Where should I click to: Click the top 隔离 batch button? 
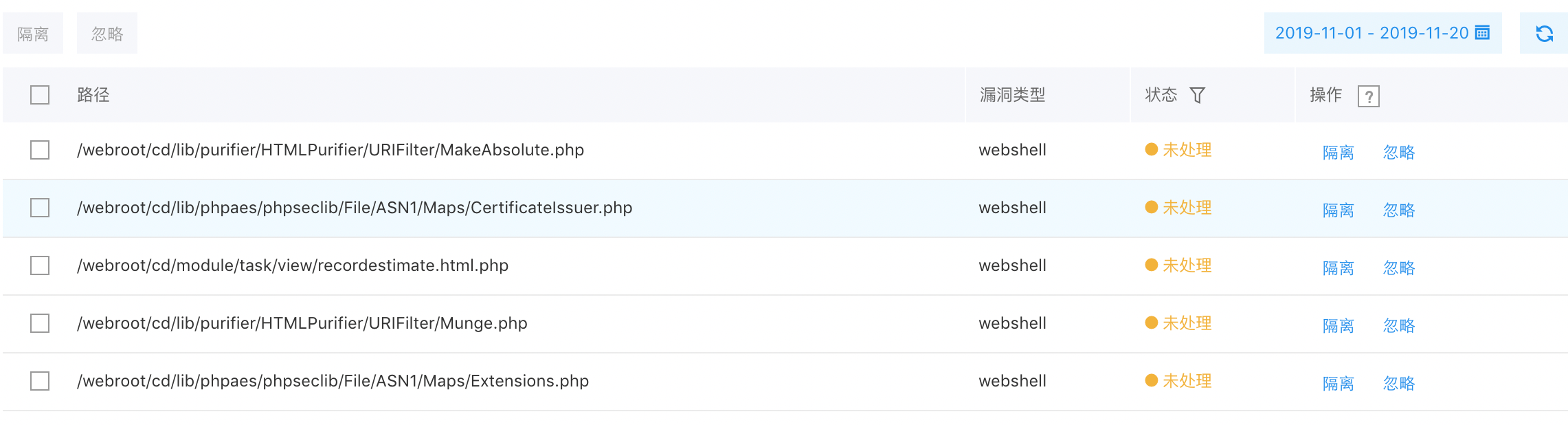[x=33, y=33]
